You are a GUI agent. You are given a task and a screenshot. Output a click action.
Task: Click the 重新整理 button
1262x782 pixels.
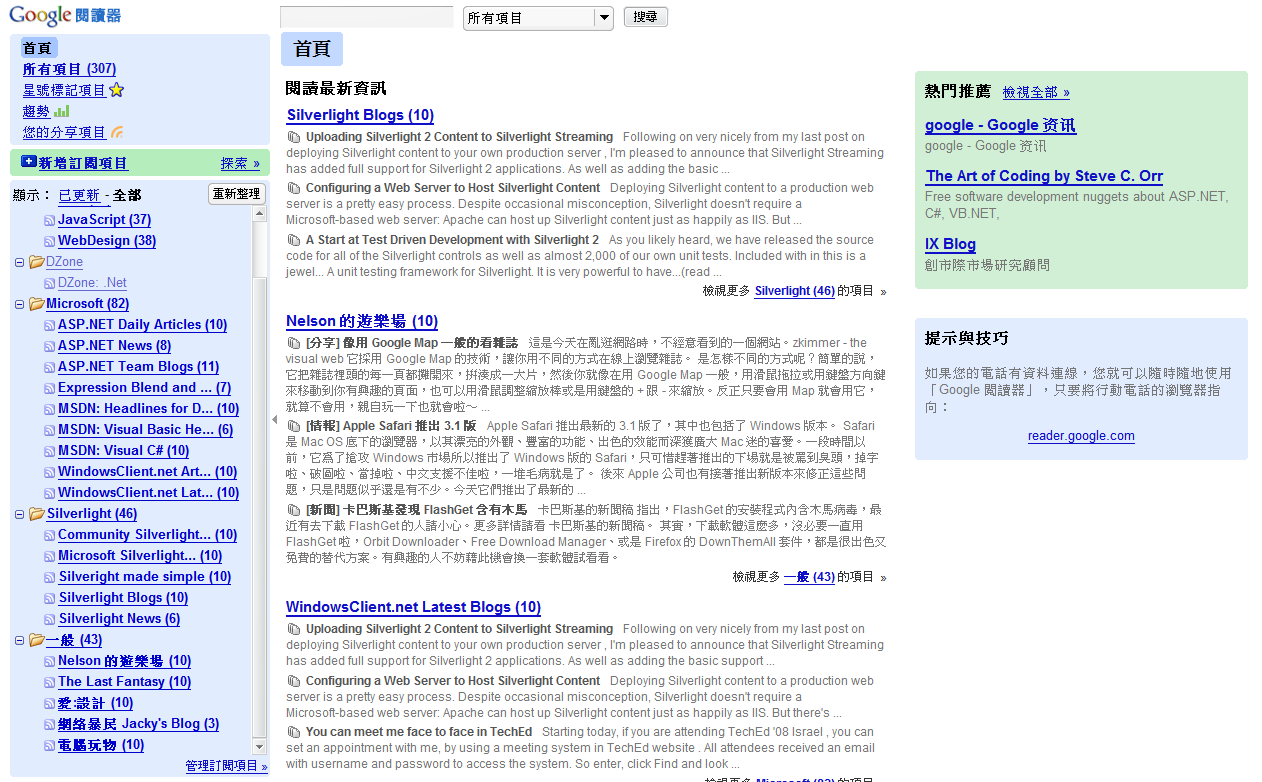237,194
